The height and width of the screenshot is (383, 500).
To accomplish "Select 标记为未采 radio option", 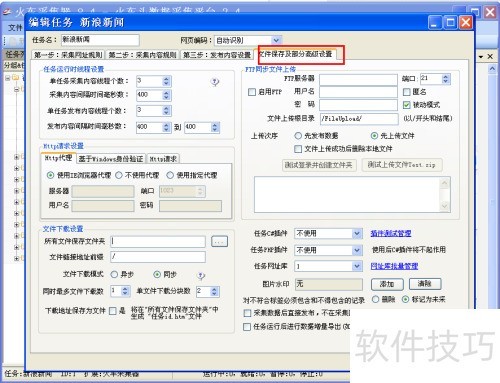I will [405, 299].
